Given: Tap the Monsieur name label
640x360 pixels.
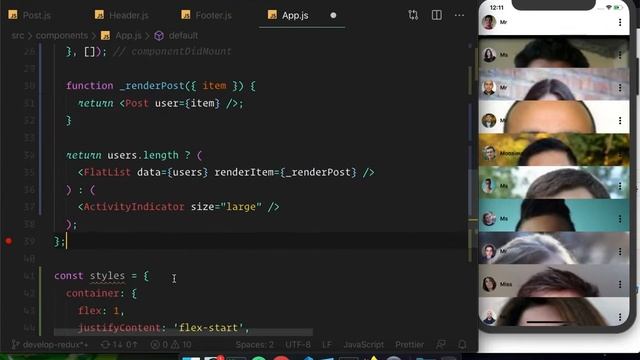Looking at the screenshot, I should pyautogui.click(x=510, y=153).
